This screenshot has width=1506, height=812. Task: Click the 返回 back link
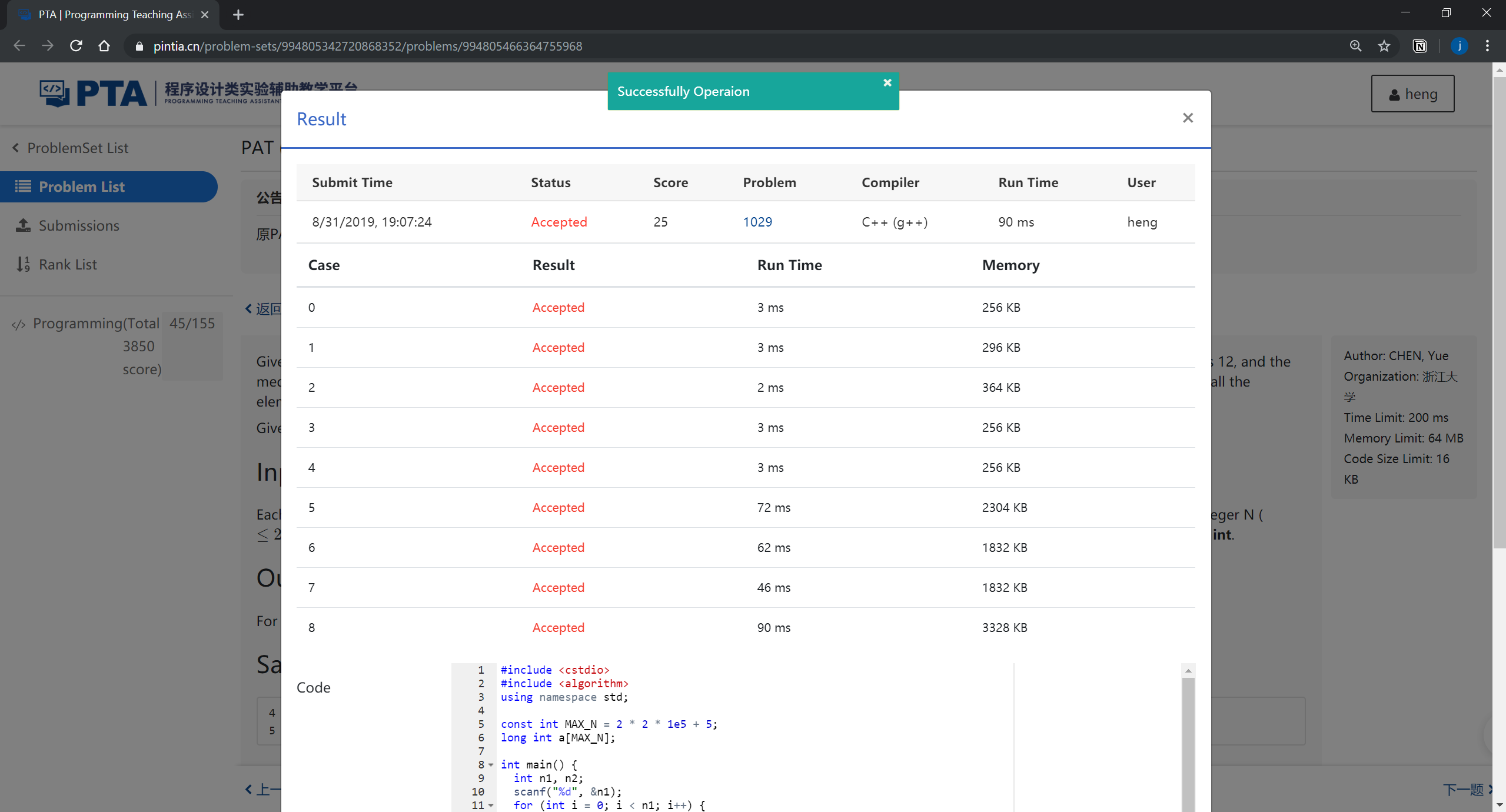point(262,309)
